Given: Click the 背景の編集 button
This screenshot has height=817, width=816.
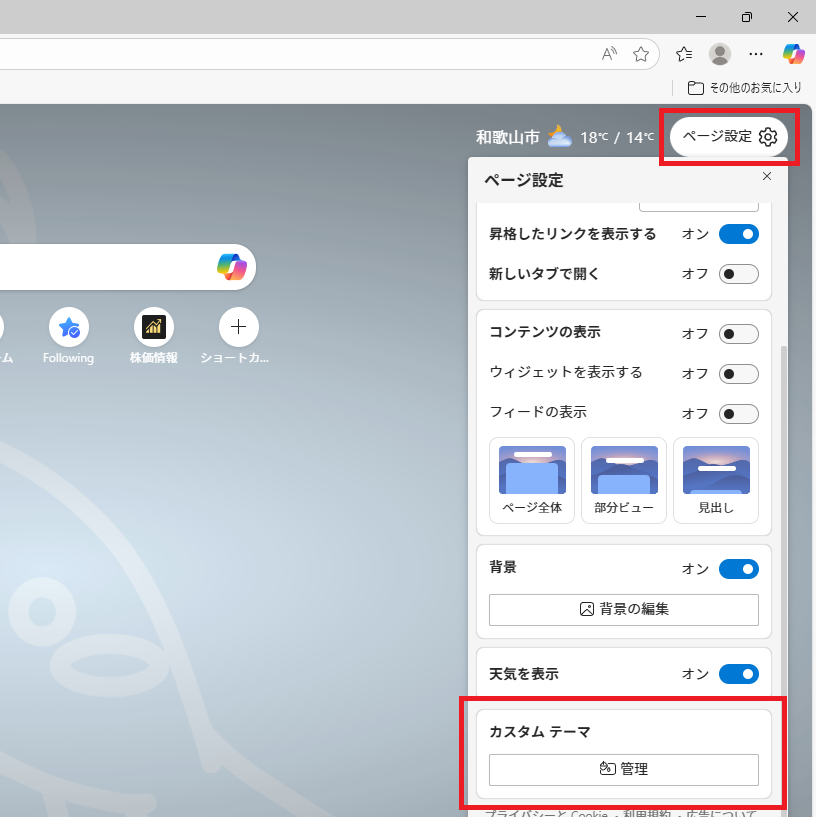Looking at the screenshot, I should (623, 609).
